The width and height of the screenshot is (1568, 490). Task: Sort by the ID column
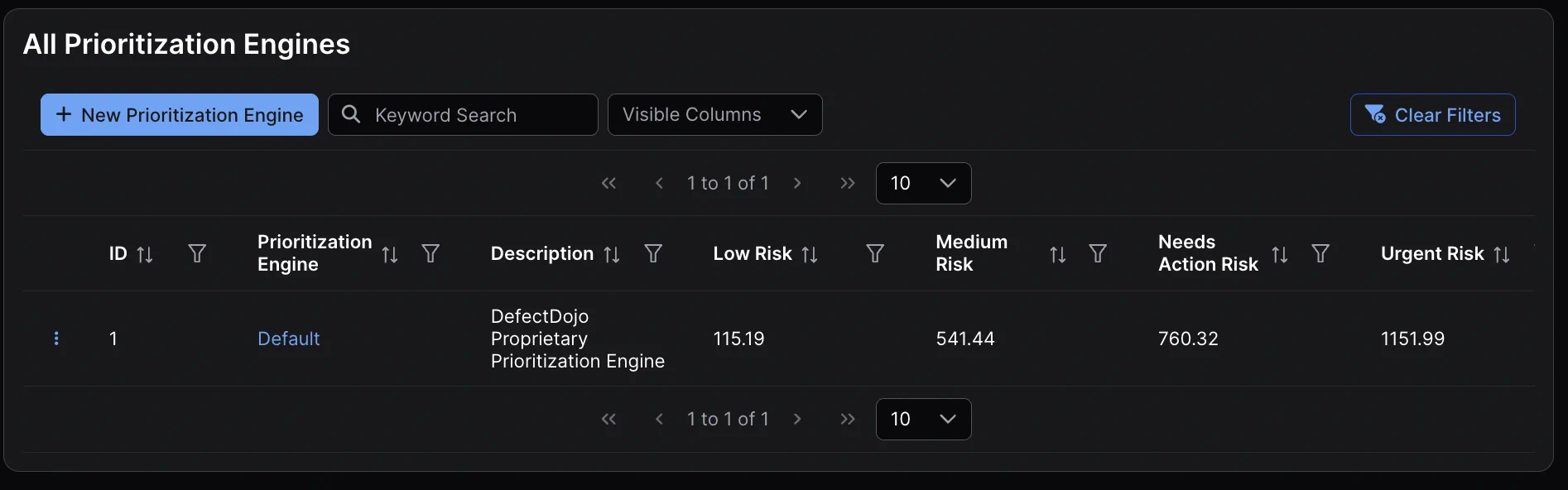pos(145,254)
